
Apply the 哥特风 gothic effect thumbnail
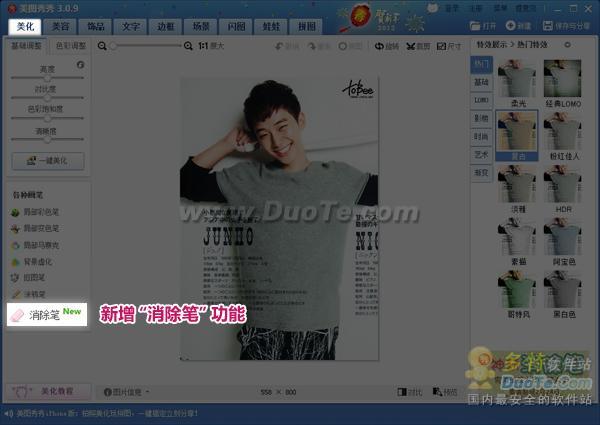pyautogui.click(x=517, y=290)
